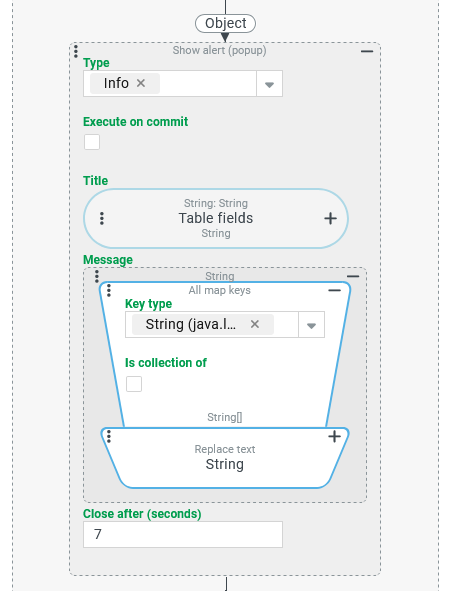Select the Table fields title block

tap(216, 218)
